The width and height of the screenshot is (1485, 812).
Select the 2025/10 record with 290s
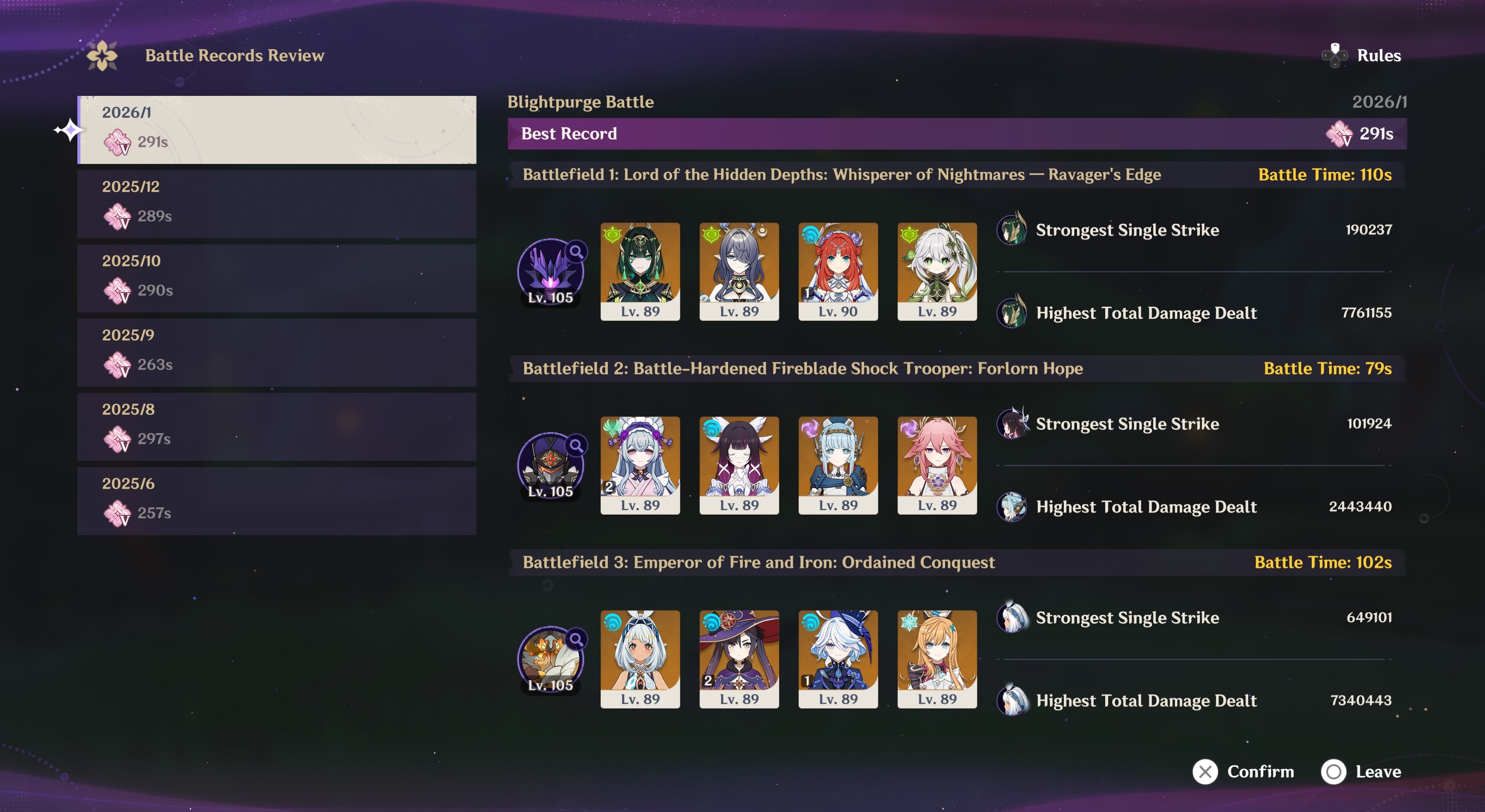click(277, 278)
